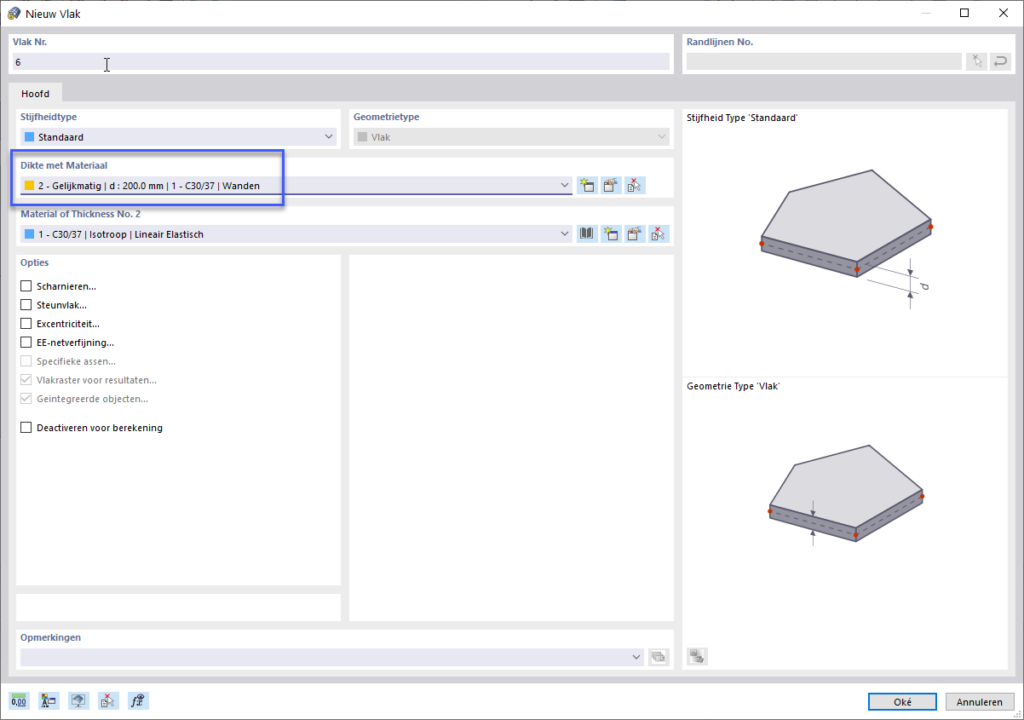The width and height of the screenshot is (1024, 720).
Task: Open the material library book icon
Action: point(587,234)
